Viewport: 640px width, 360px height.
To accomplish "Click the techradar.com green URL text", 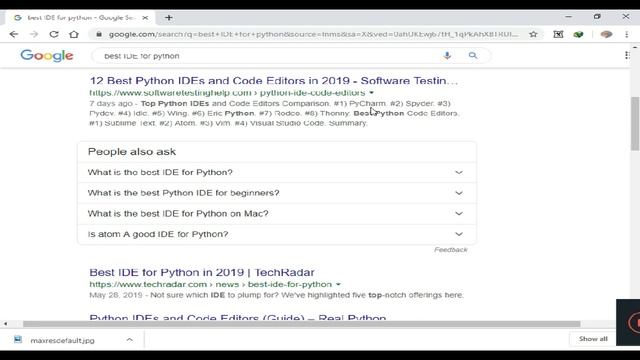I will point(211,284).
